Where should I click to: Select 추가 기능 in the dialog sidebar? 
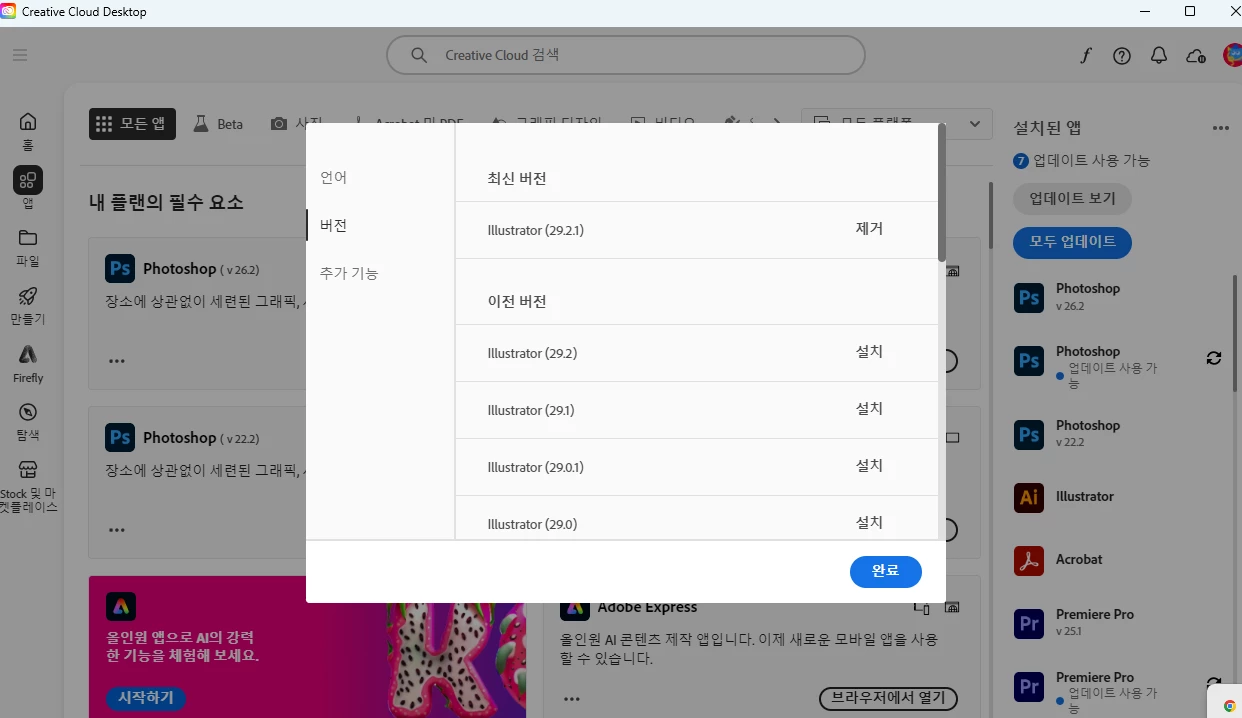click(x=349, y=273)
